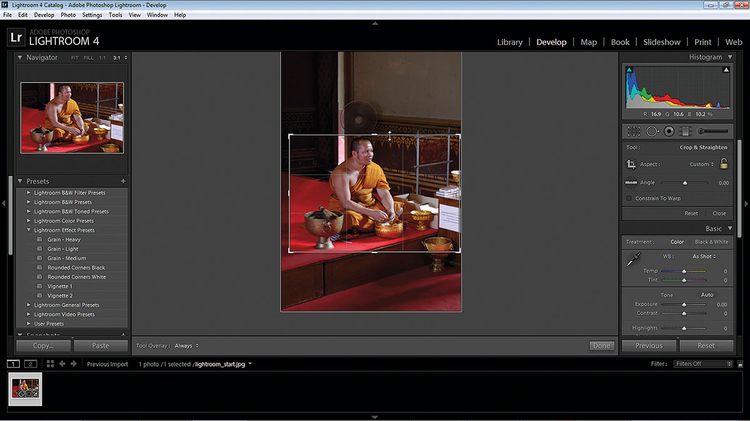Collapse the top module picker arrow
This screenshot has height=421, width=750.
click(375, 23)
